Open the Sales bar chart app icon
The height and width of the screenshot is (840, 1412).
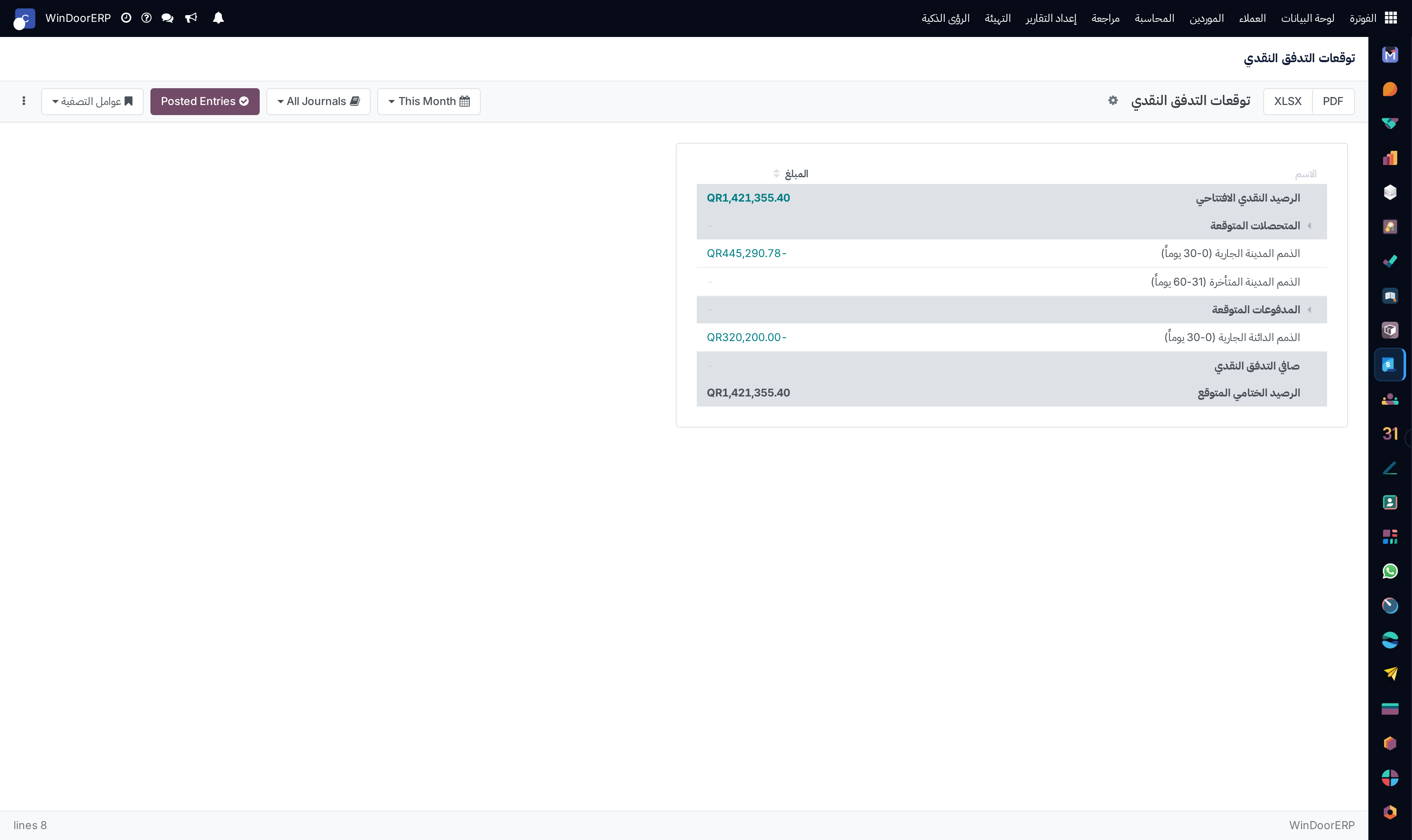[x=1390, y=158]
